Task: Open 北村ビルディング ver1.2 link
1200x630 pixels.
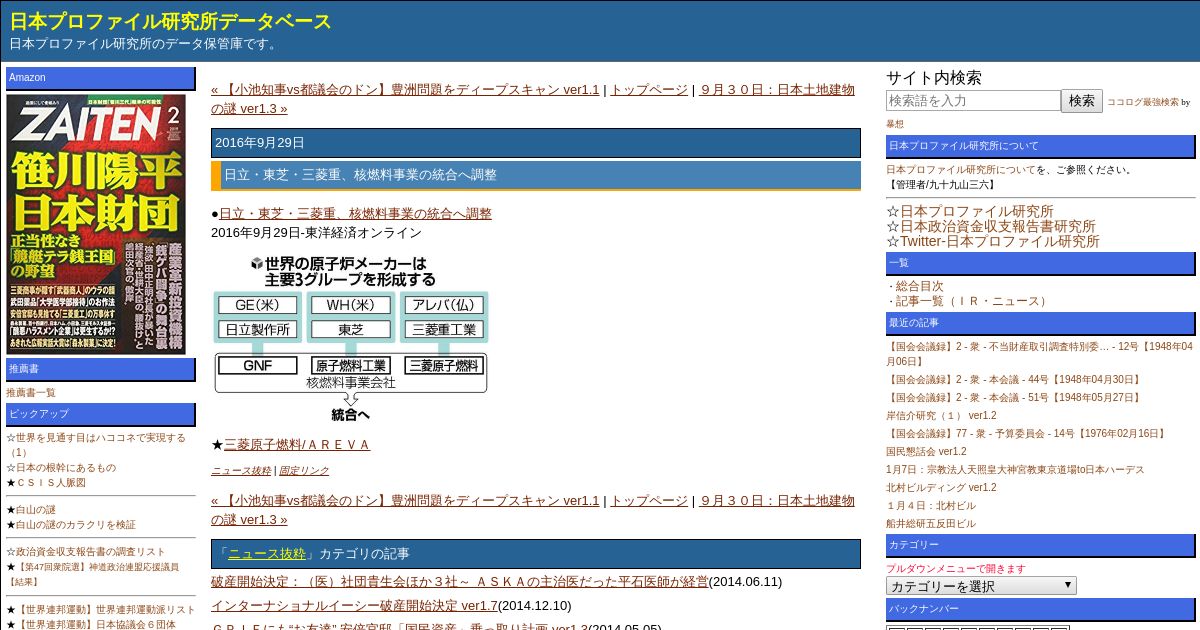Action: click(941, 488)
